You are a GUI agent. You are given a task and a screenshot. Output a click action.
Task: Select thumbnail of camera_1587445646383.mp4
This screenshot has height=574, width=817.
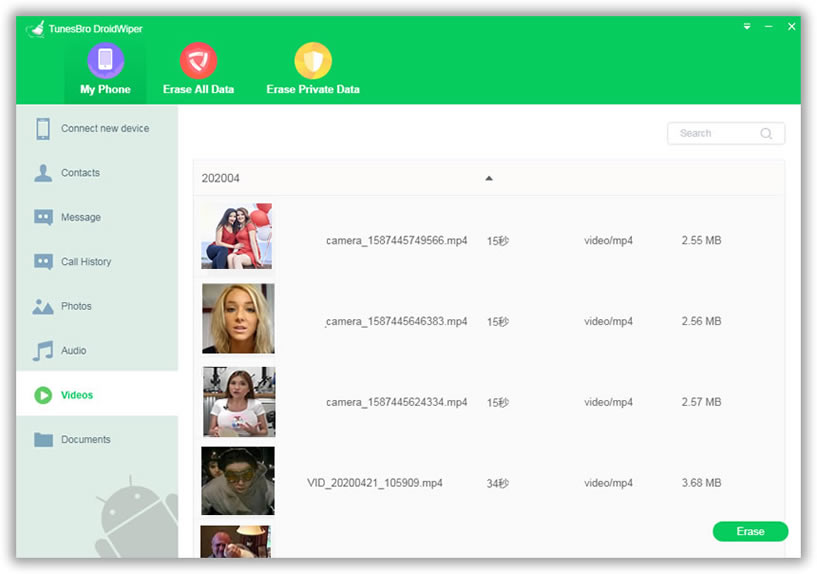point(238,318)
